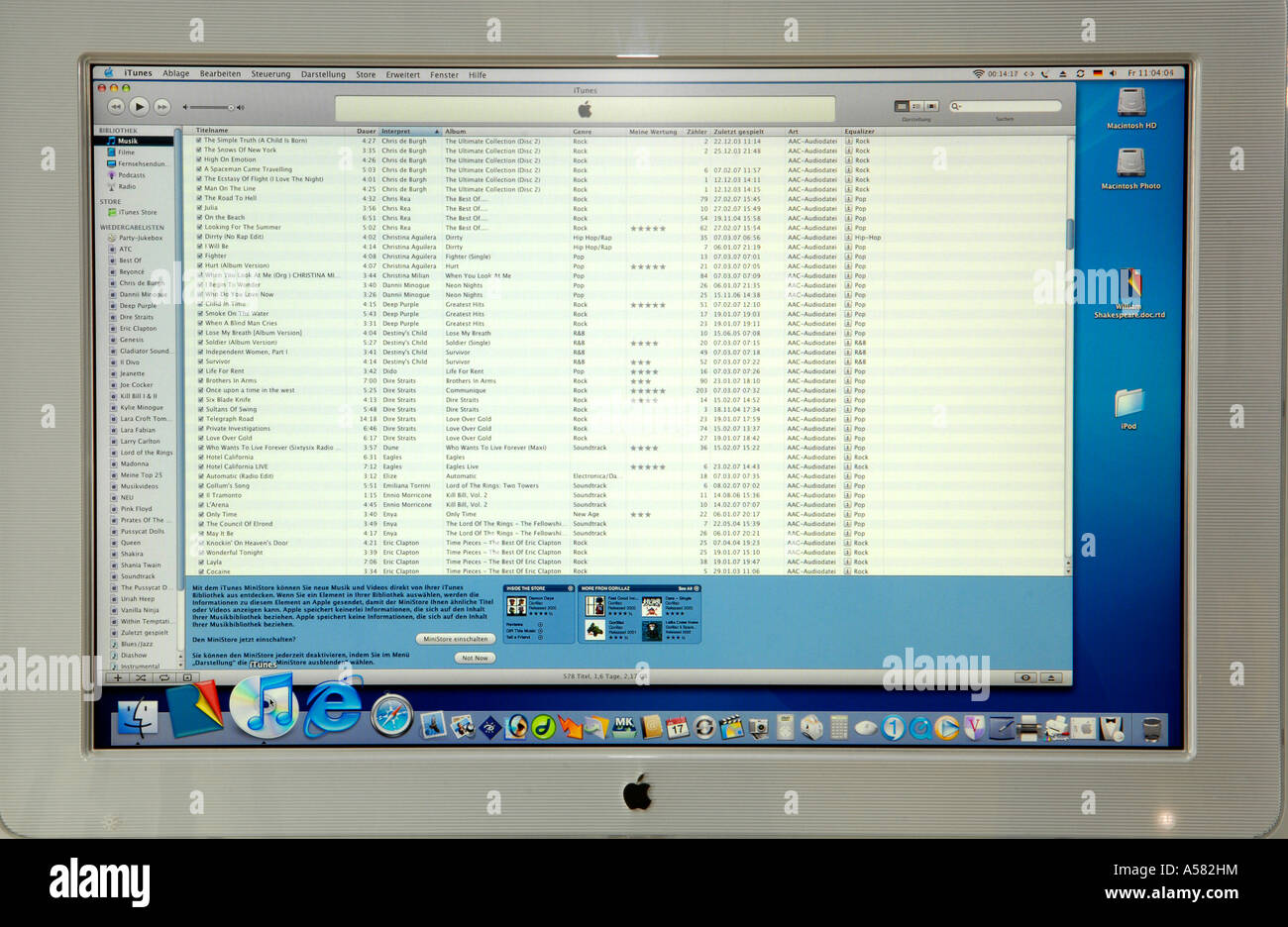Click the song list vertical scrollbar thumb
The image size is (1288, 927).
(1069, 234)
